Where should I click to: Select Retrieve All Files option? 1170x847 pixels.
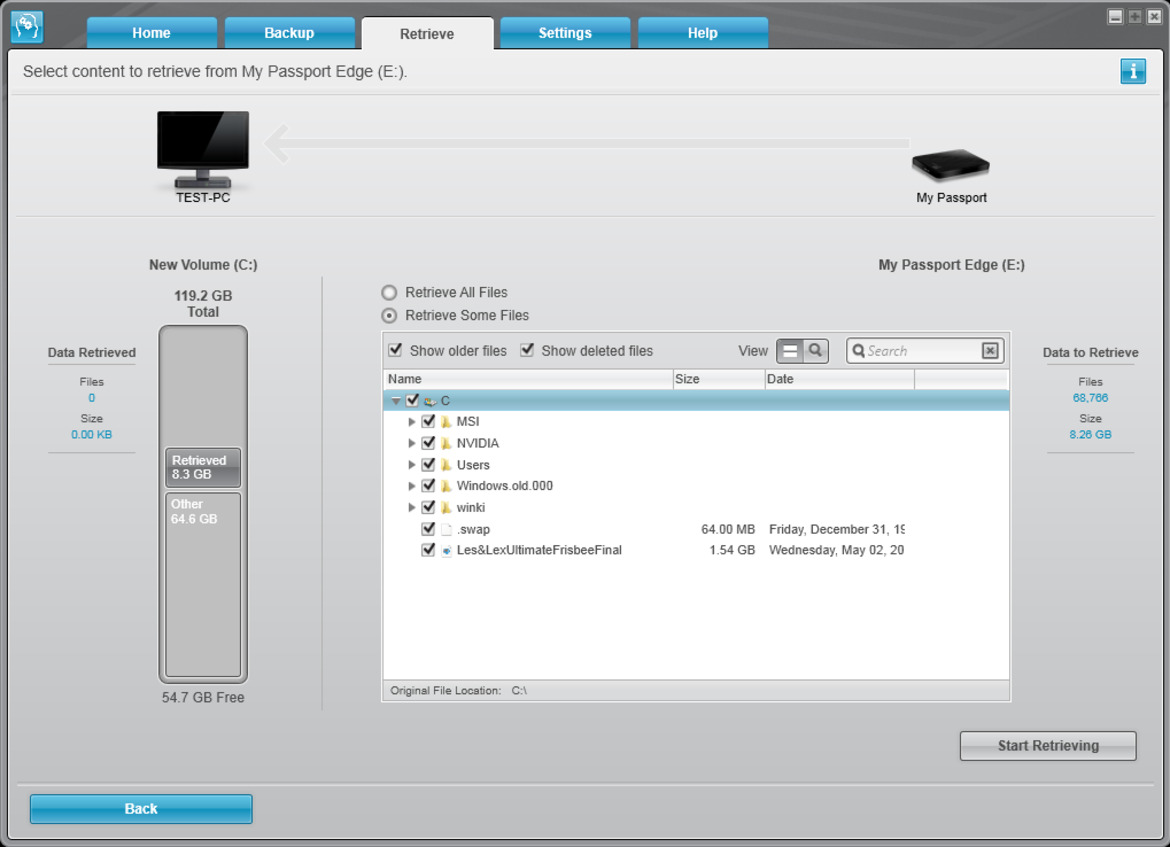point(389,293)
